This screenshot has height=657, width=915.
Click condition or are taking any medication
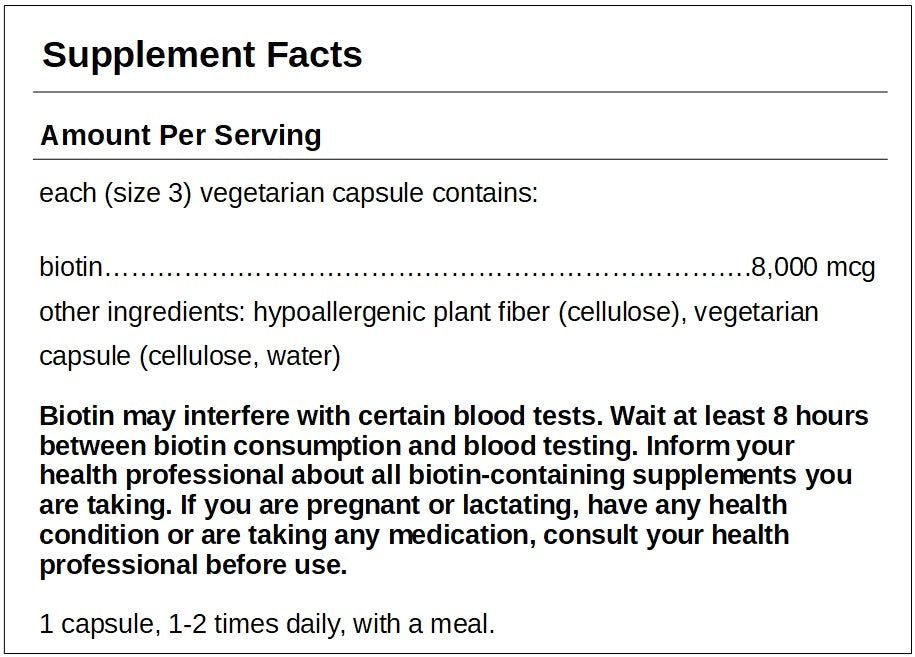(x=287, y=535)
